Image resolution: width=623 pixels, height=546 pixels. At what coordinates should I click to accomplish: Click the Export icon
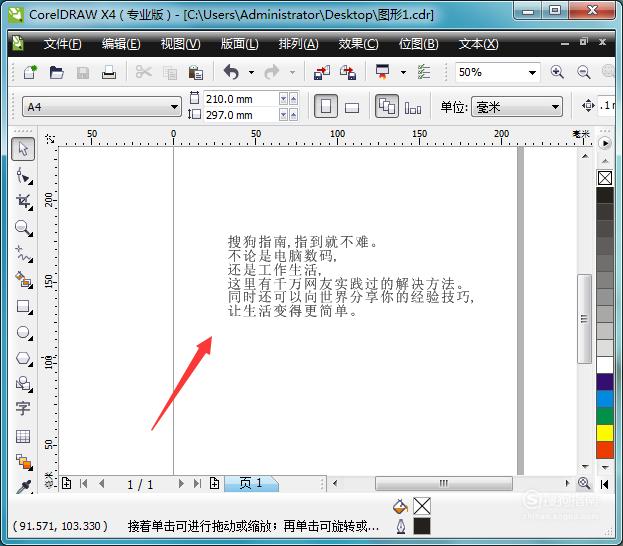coord(348,72)
